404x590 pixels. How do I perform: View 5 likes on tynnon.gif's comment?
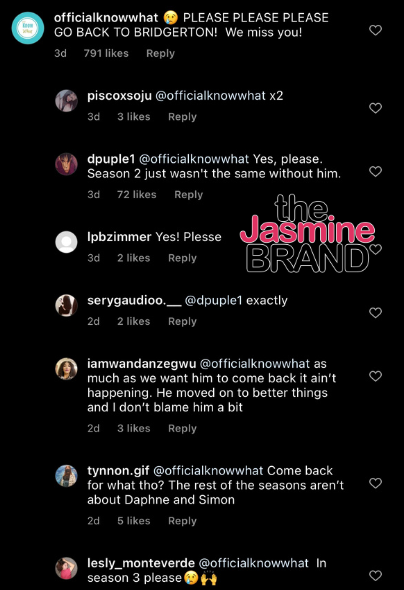click(x=134, y=521)
